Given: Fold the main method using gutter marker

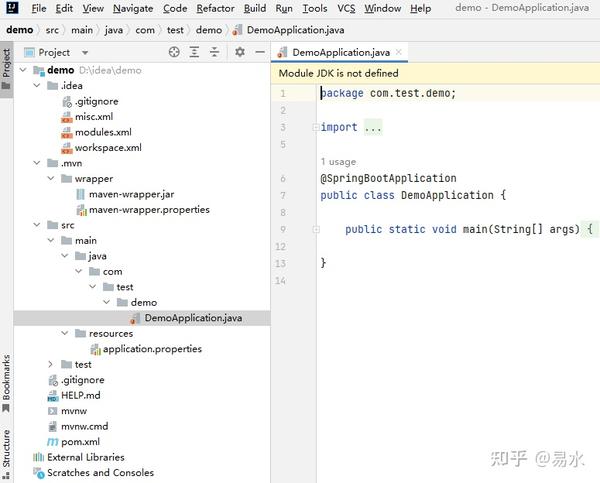Looking at the screenshot, I should pos(315,229).
